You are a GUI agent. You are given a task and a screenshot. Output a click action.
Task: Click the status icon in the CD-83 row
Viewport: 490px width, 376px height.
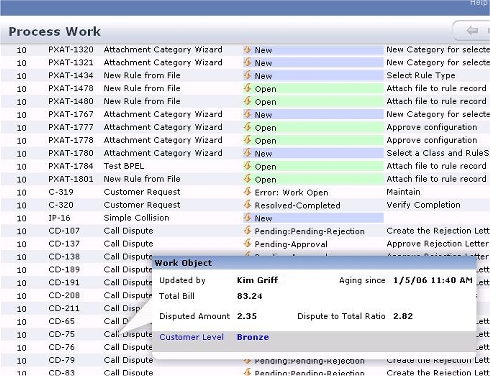[x=247, y=372]
